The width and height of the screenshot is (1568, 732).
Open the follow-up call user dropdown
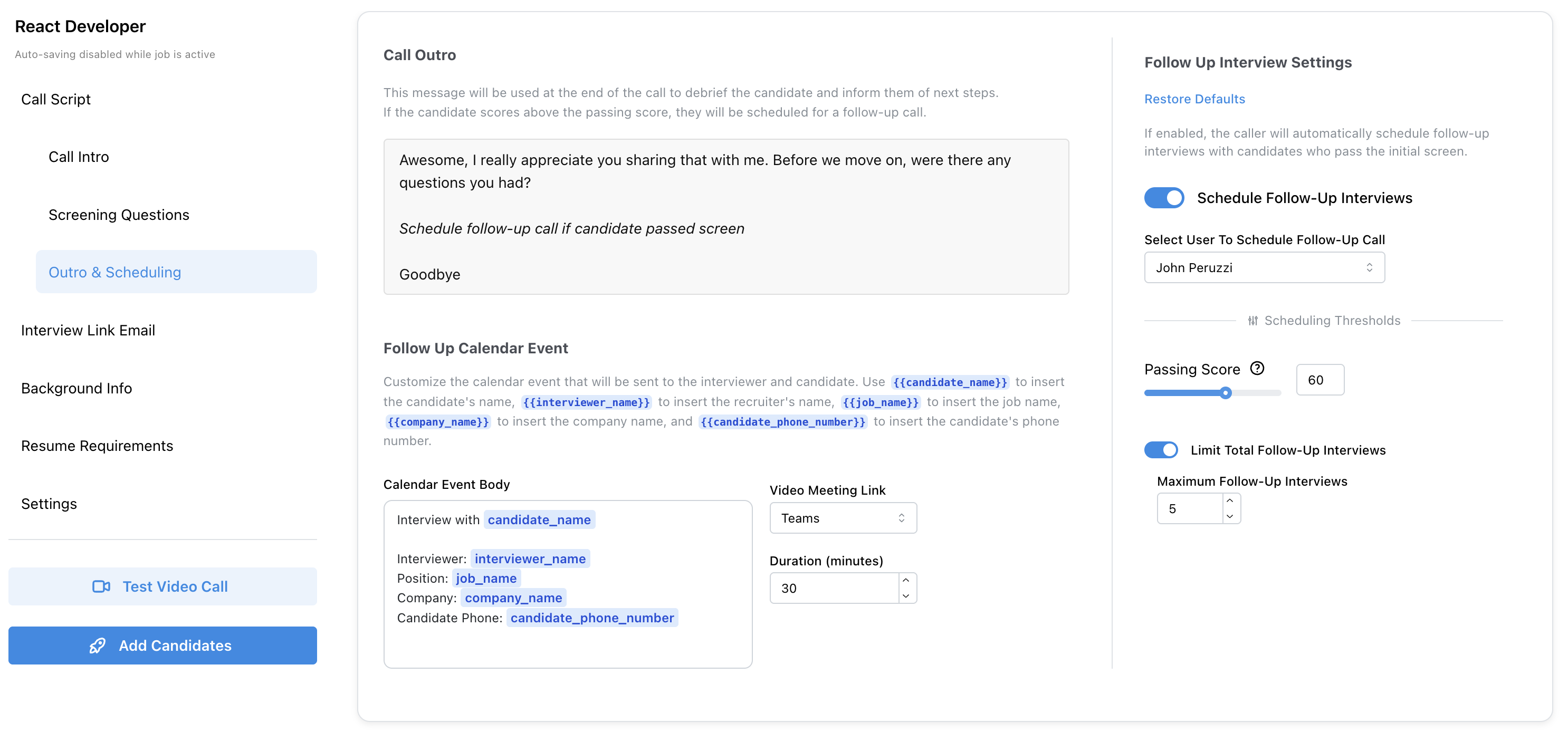[x=1264, y=267]
